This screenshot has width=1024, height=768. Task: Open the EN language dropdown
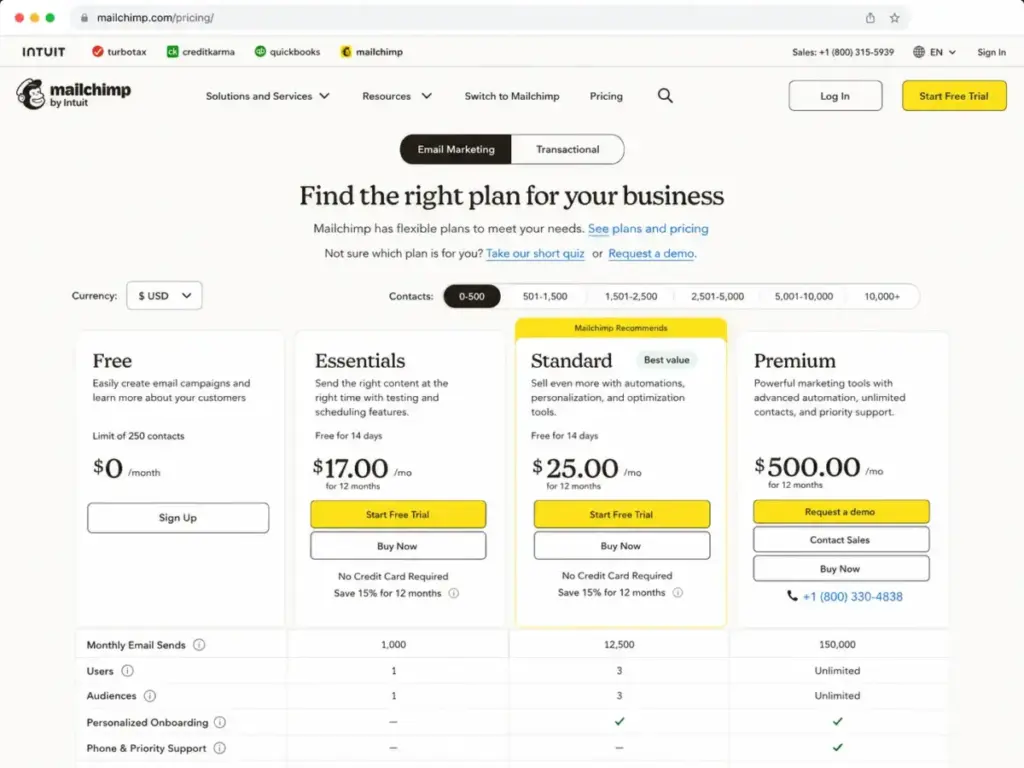pyautogui.click(x=942, y=52)
